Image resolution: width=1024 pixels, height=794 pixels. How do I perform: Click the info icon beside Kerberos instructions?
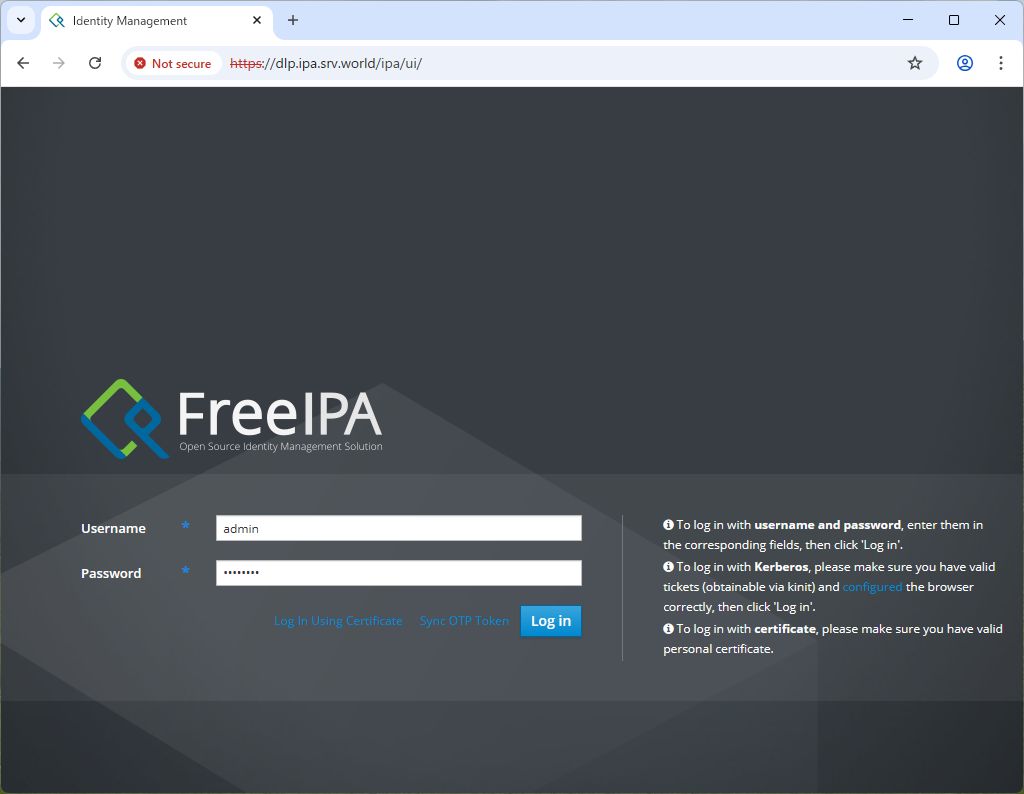pos(668,567)
